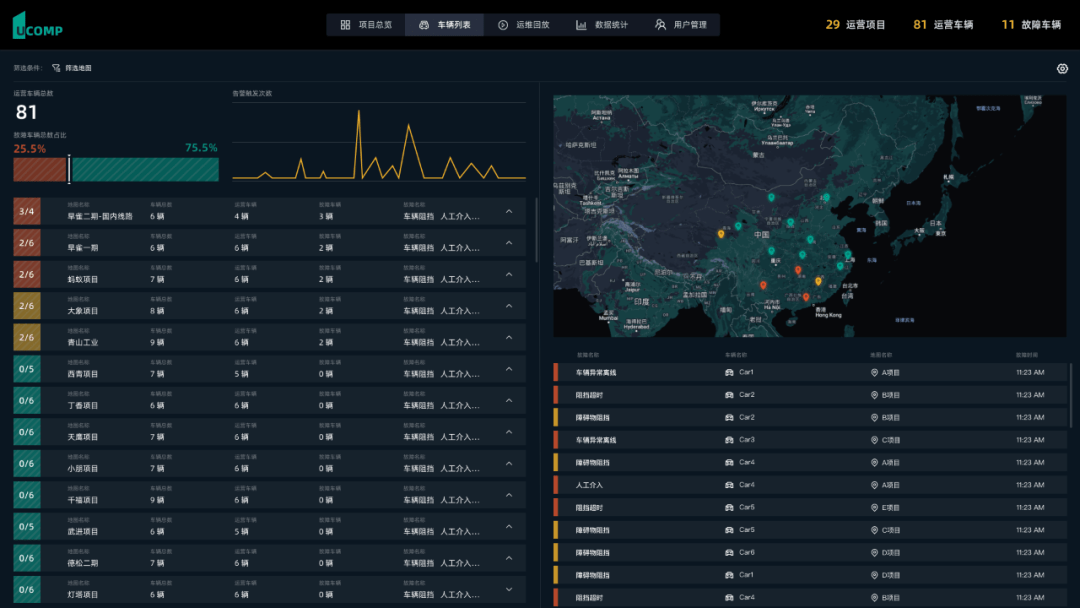Select the 车辆列表 tab
This screenshot has height=608, width=1080.
coord(444,25)
